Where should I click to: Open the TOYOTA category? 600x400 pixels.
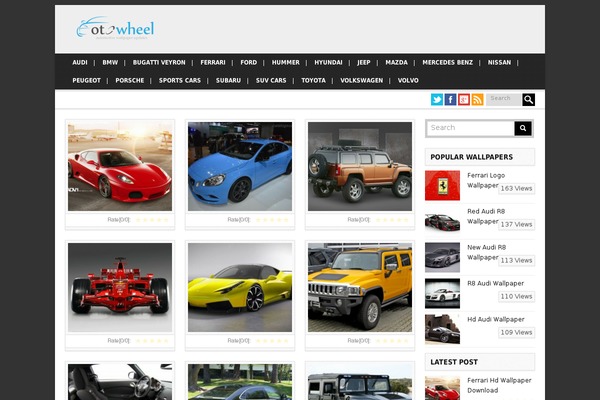[x=313, y=80]
